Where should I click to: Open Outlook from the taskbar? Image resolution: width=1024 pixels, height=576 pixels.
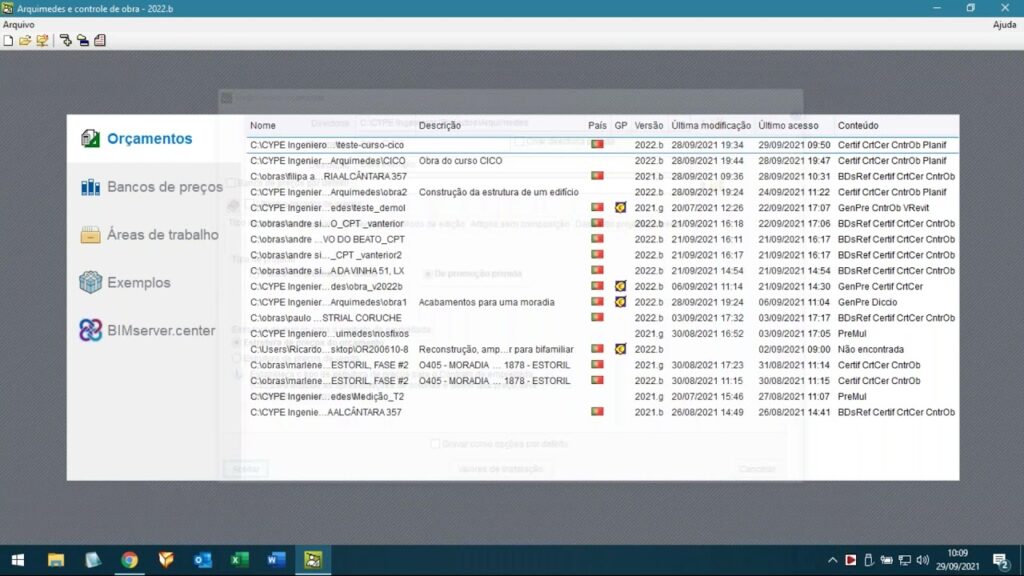[x=203, y=559]
